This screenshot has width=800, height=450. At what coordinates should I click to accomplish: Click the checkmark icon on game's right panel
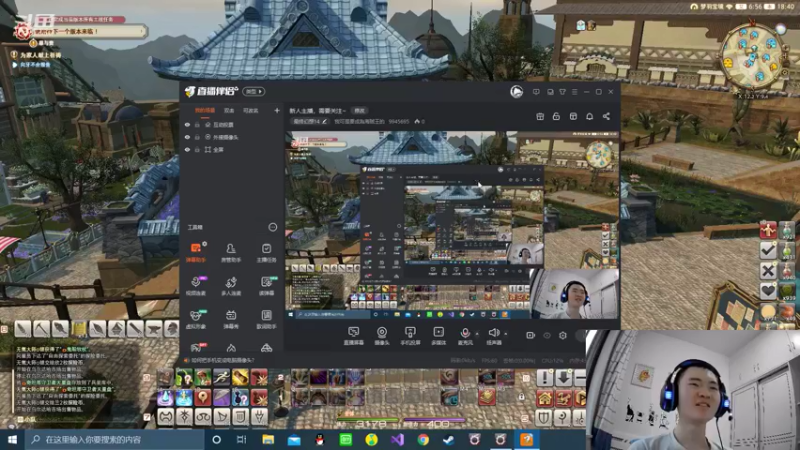(x=768, y=250)
